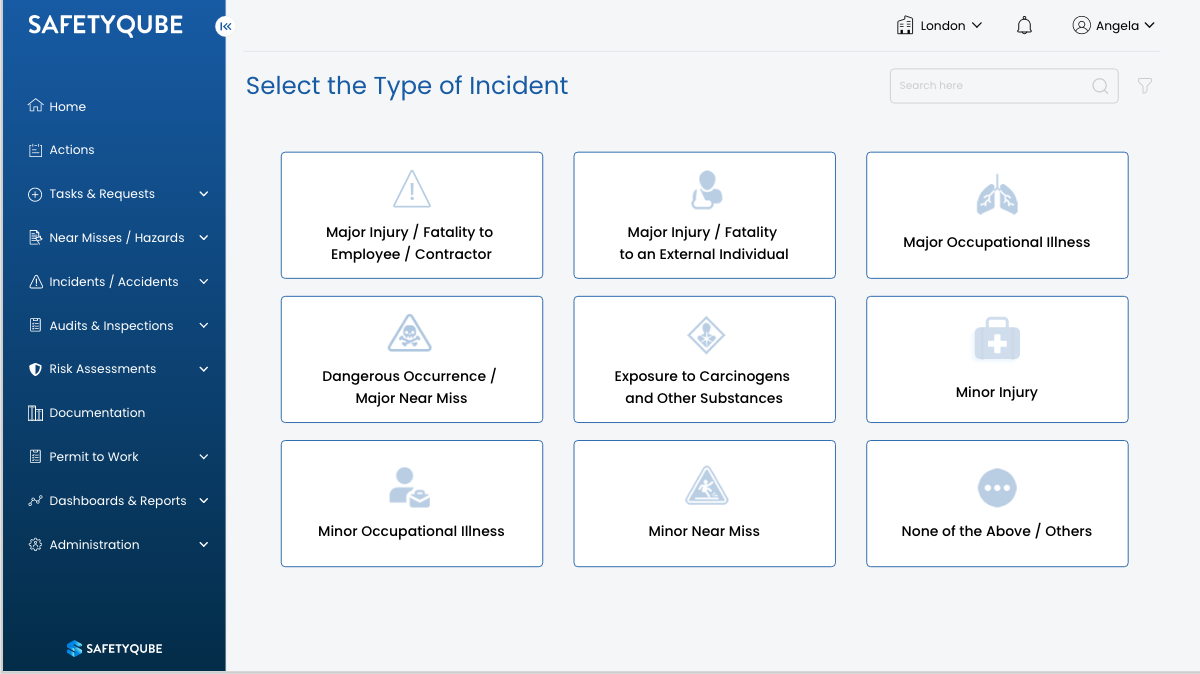Expand Tasks & Requests chevron

coord(204,194)
